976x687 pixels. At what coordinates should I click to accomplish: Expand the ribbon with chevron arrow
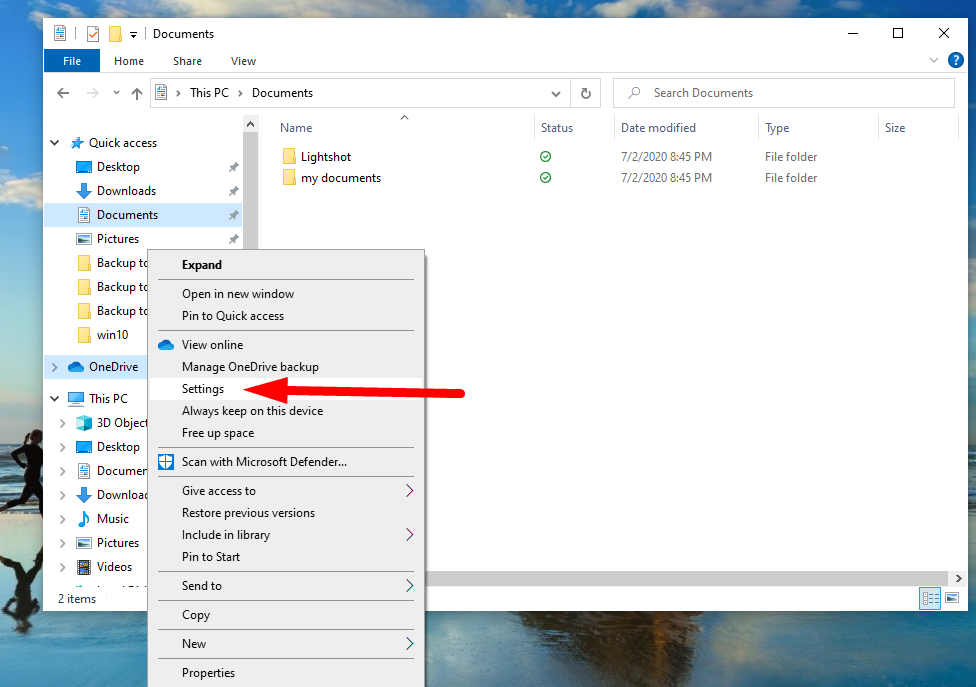pos(936,61)
